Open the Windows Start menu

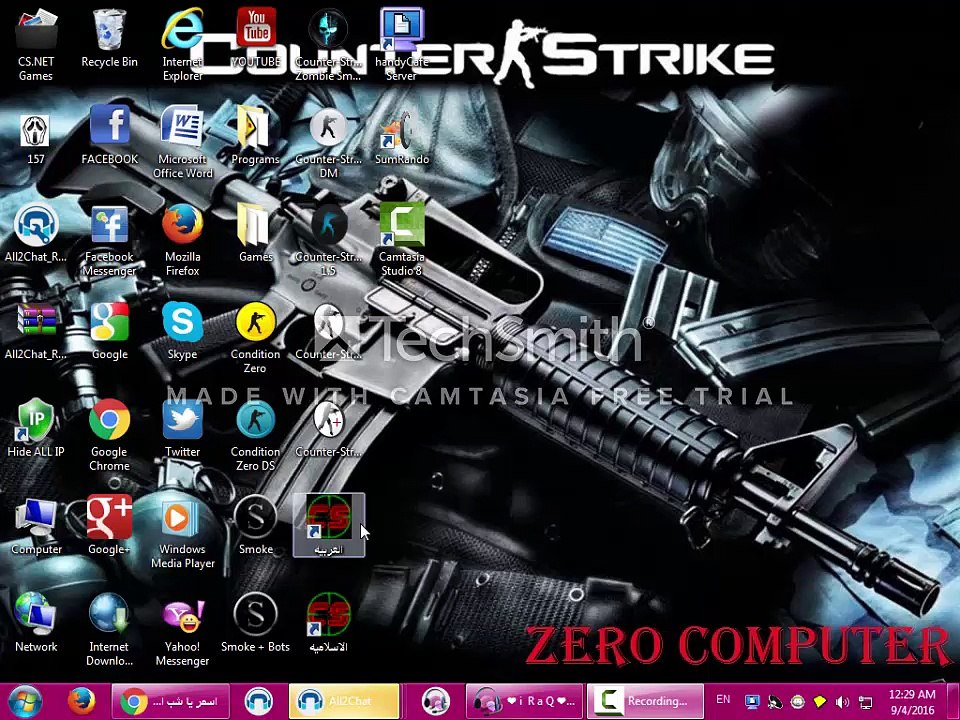pos(24,701)
